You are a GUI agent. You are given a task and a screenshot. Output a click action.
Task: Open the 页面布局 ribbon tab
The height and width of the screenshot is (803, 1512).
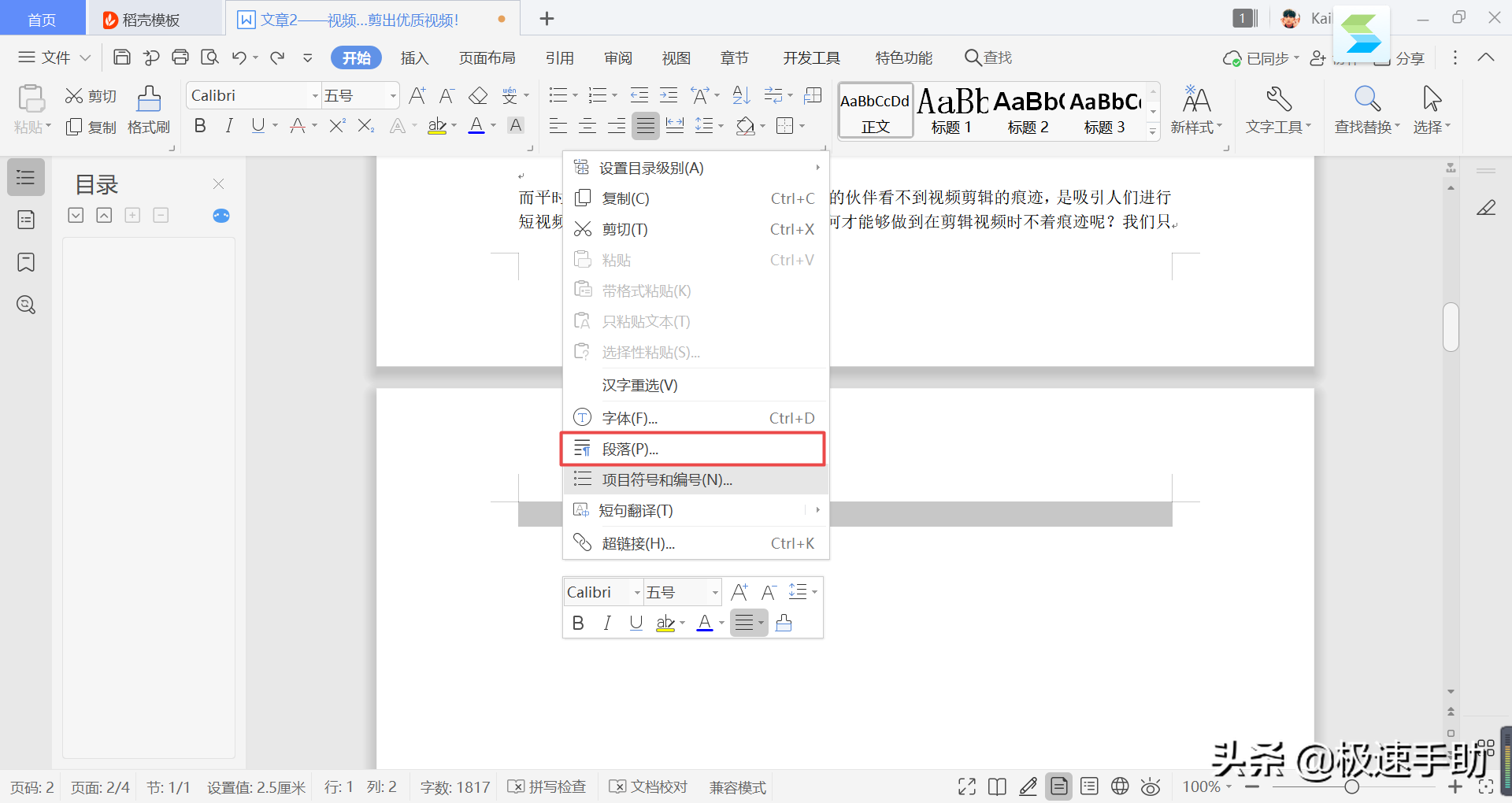tap(487, 57)
